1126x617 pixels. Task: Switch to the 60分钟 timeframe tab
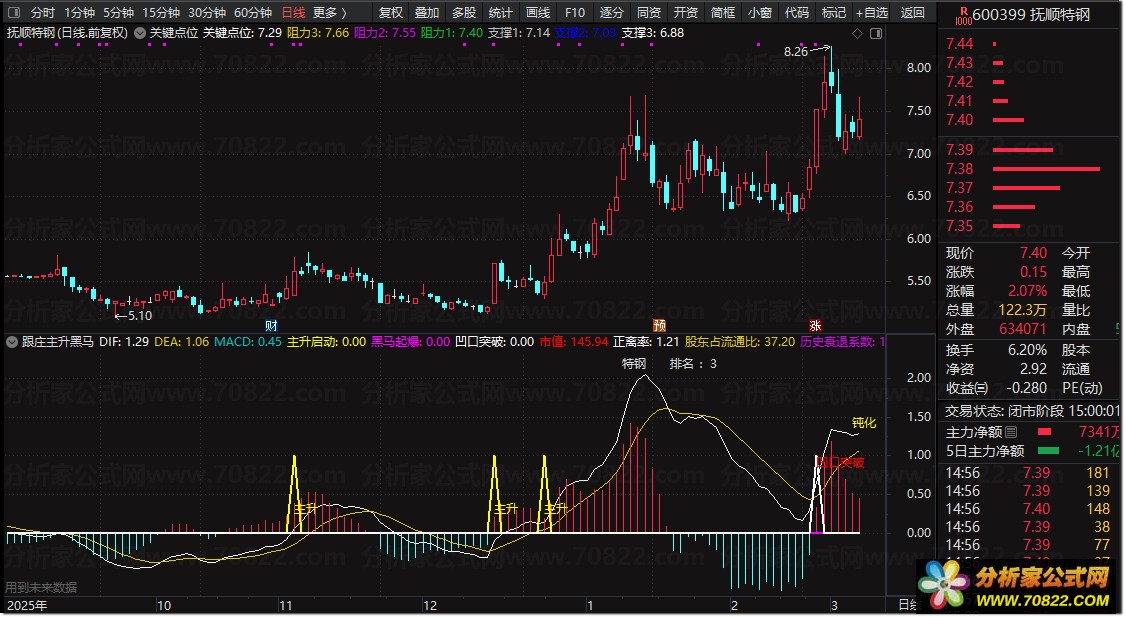click(x=252, y=13)
